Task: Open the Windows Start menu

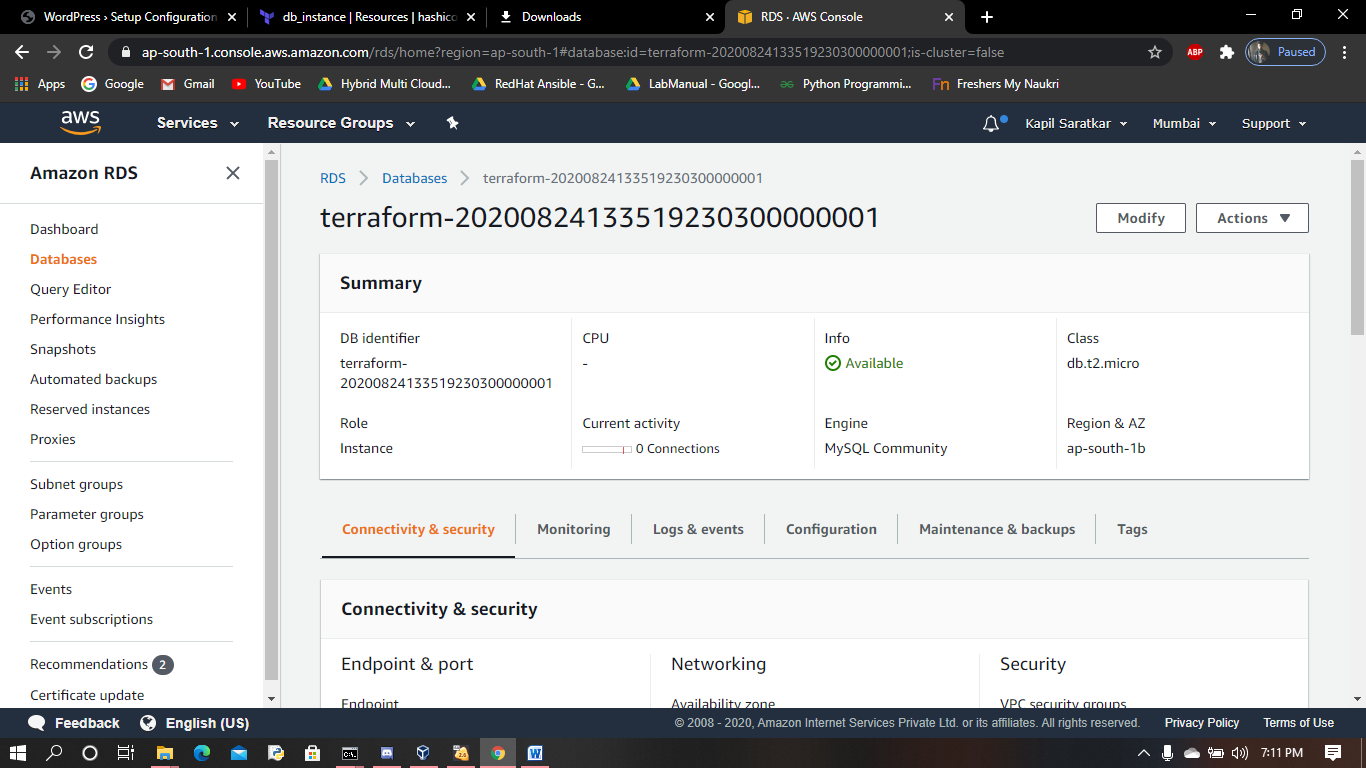Action: coord(18,753)
